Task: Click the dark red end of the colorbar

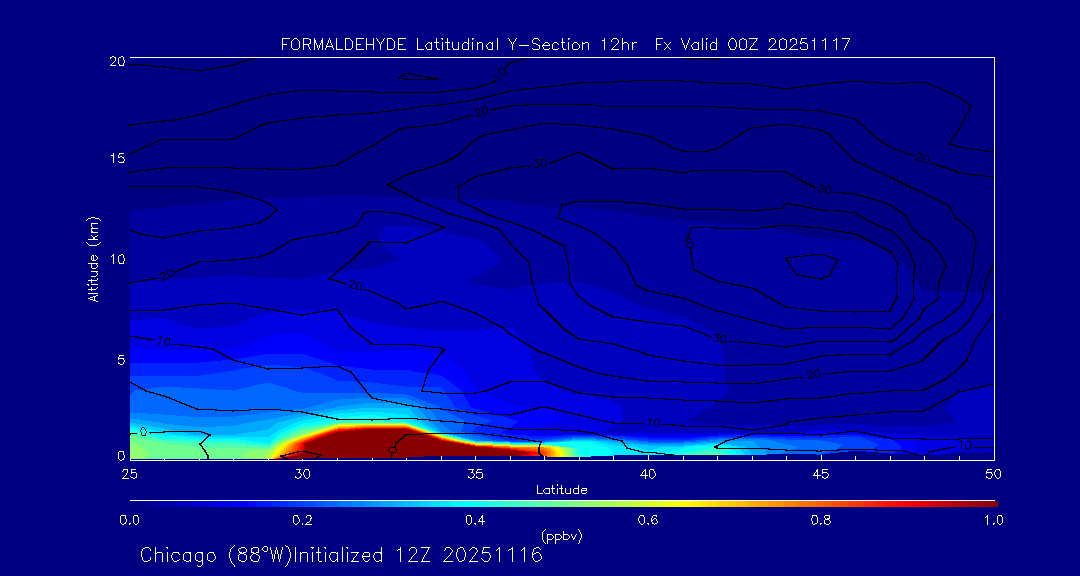Action: pos(985,502)
